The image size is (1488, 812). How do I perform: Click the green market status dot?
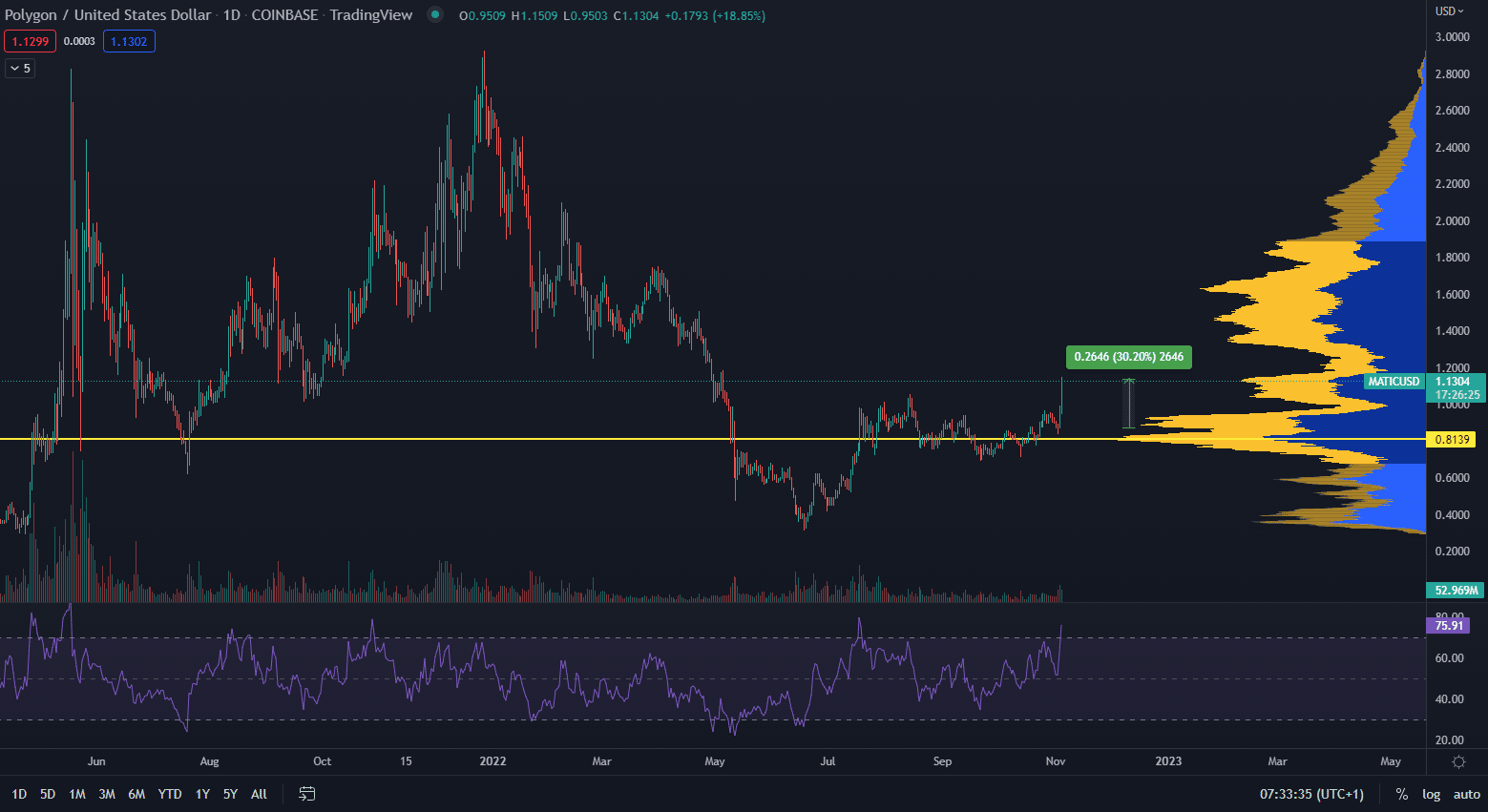pyautogui.click(x=435, y=14)
